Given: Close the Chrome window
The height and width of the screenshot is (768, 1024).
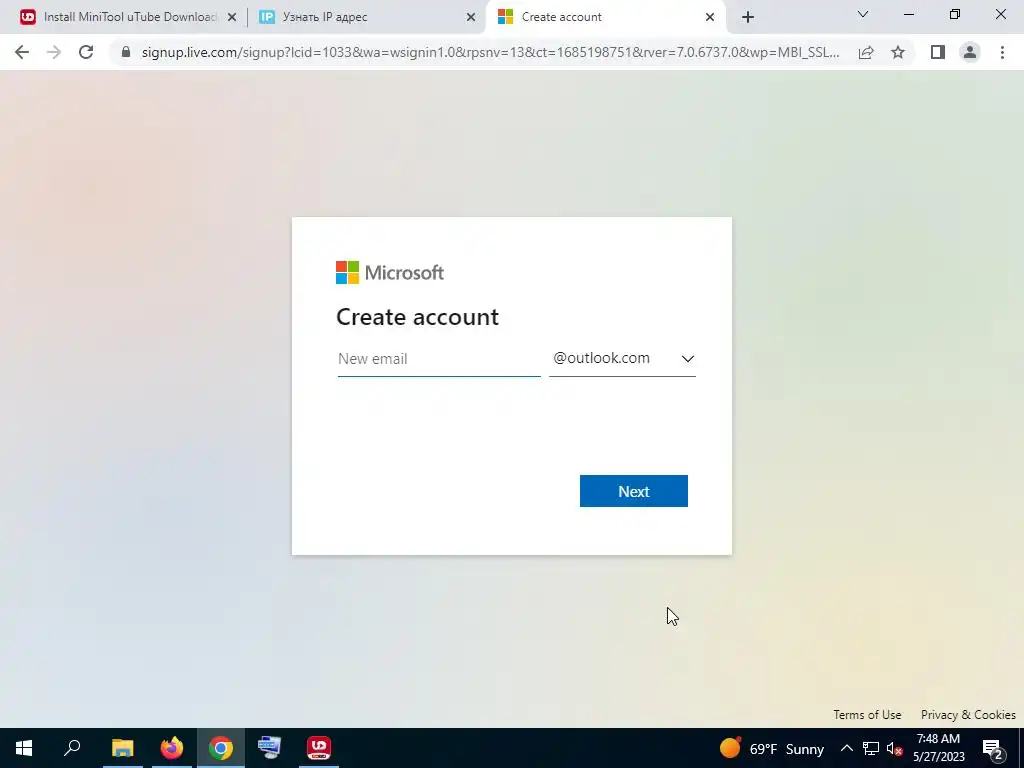Looking at the screenshot, I should [1000, 14].
